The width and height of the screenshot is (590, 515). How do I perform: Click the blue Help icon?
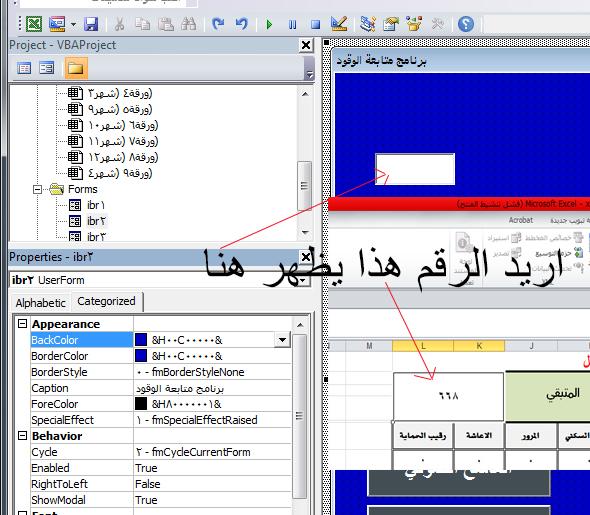[465, 24]
